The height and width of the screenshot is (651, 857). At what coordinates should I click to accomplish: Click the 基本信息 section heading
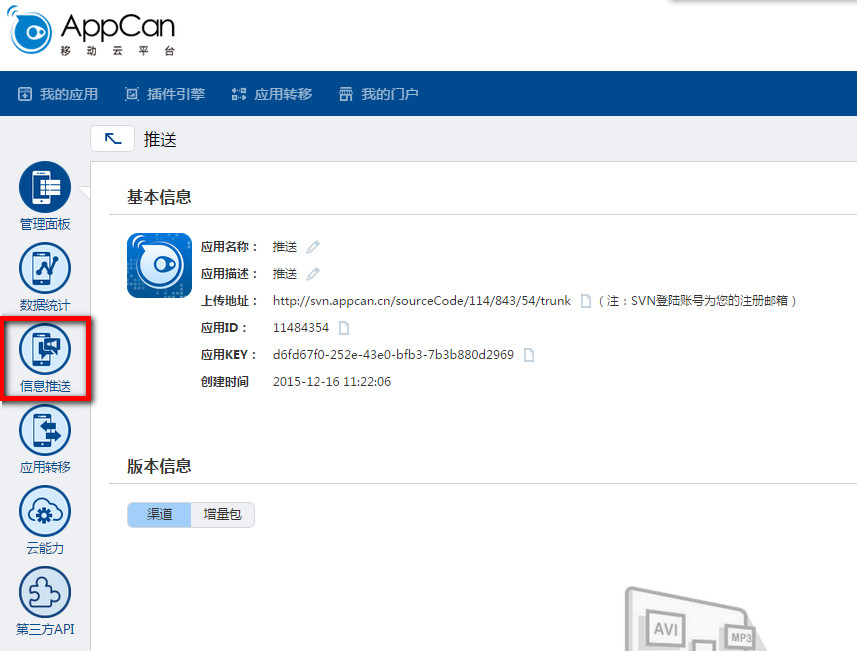pyautogui.click(x=159, y=197)
